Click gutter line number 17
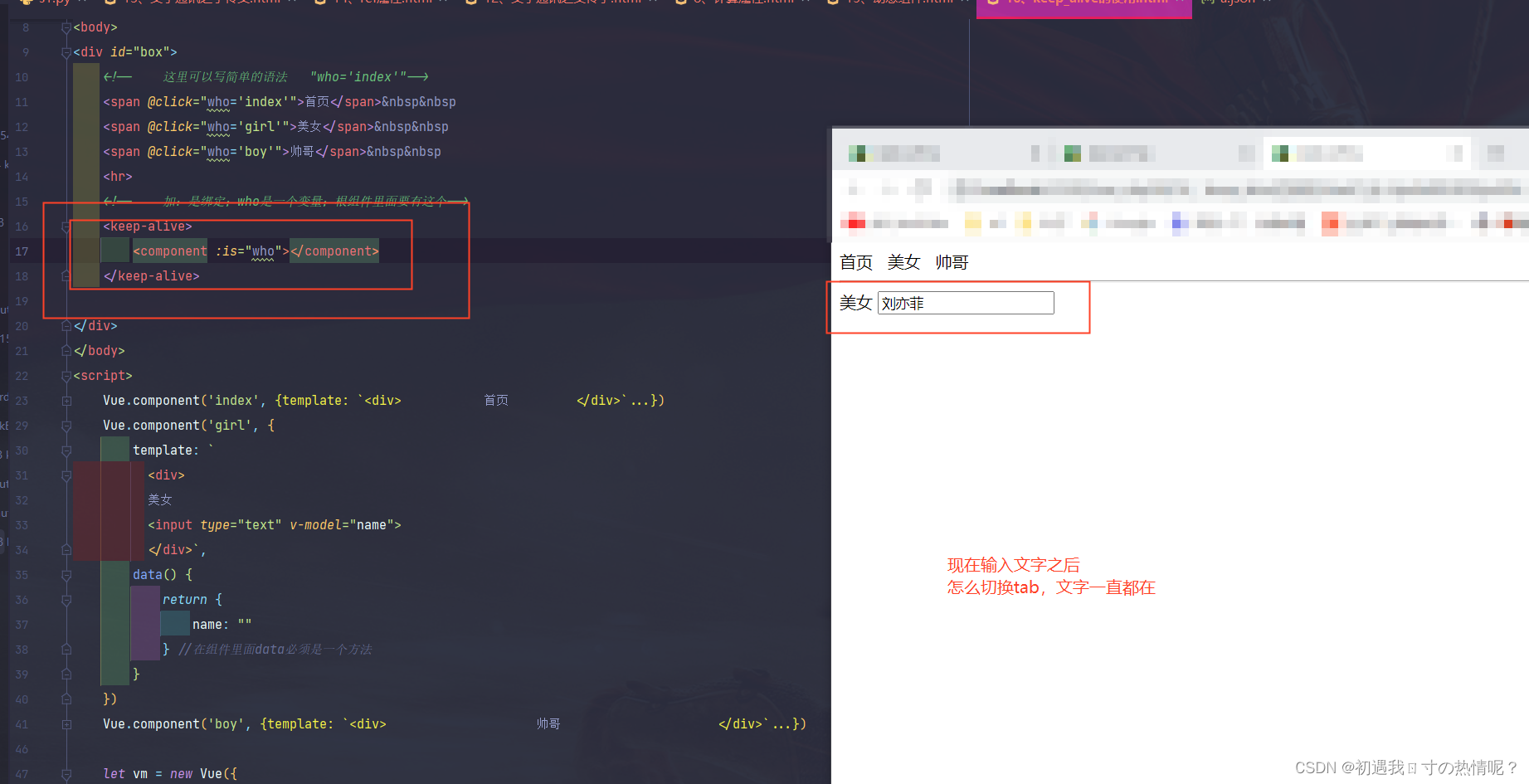1529x784 pixels. click(22, 251)
